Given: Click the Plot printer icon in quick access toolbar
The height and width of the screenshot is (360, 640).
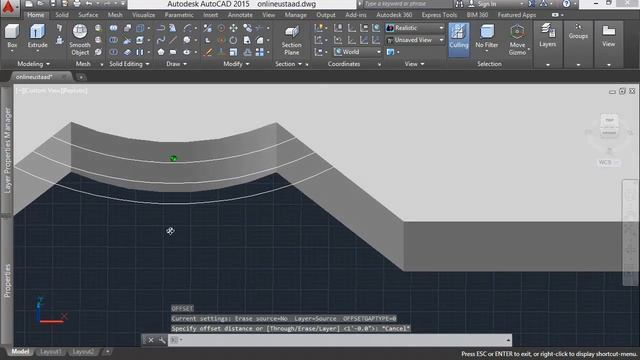Looking at the screenshot, I should [x=77, y=4].
